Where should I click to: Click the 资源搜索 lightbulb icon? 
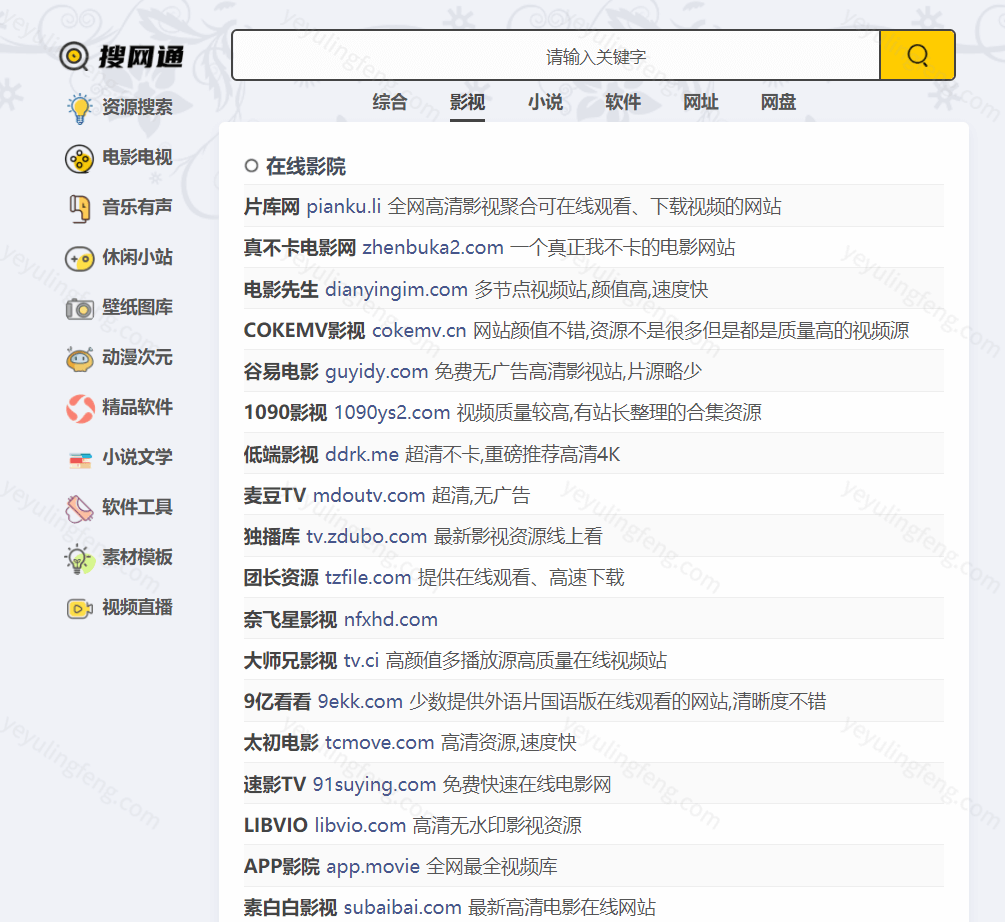point(79,107)
